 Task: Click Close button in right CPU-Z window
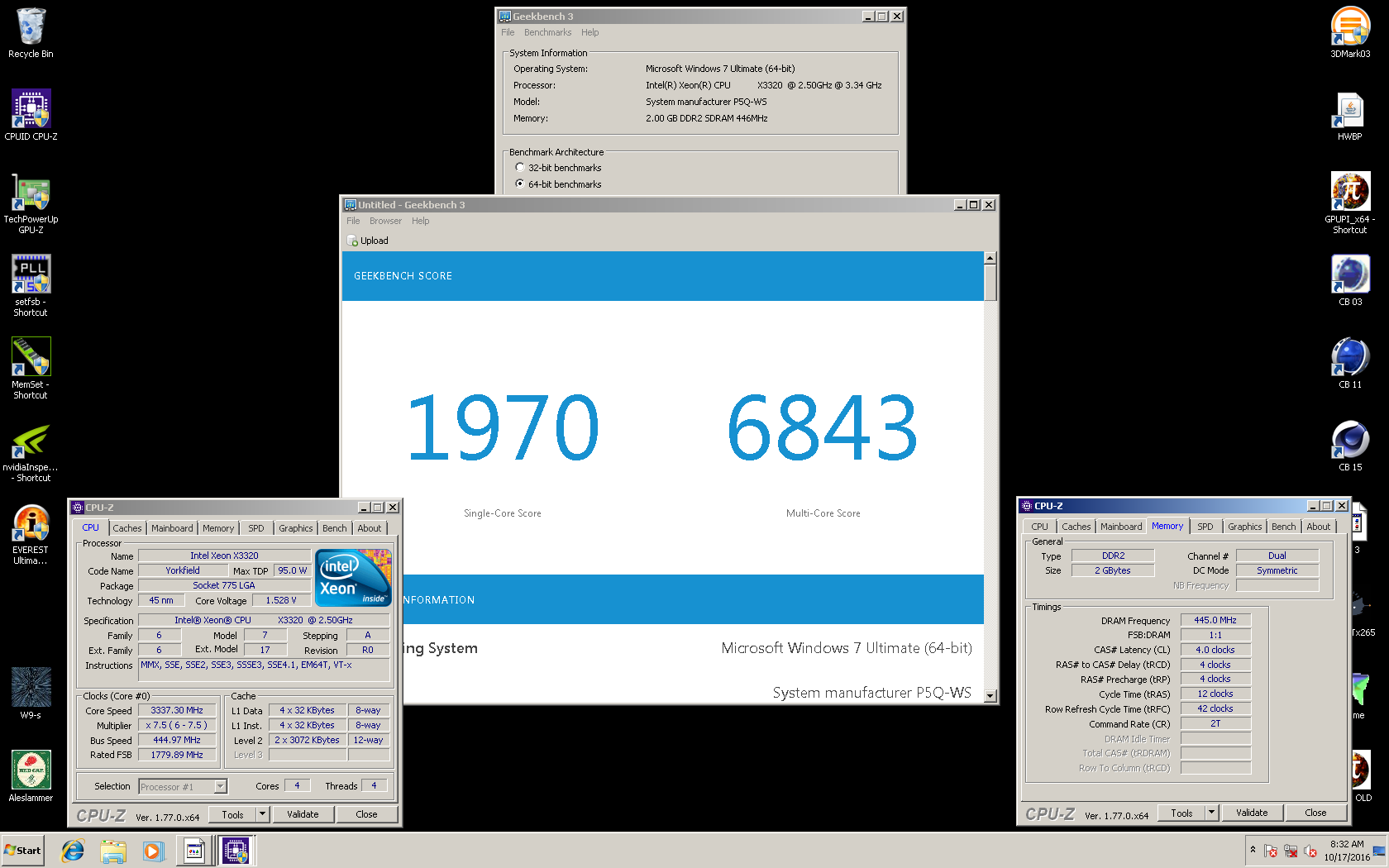1315,813
